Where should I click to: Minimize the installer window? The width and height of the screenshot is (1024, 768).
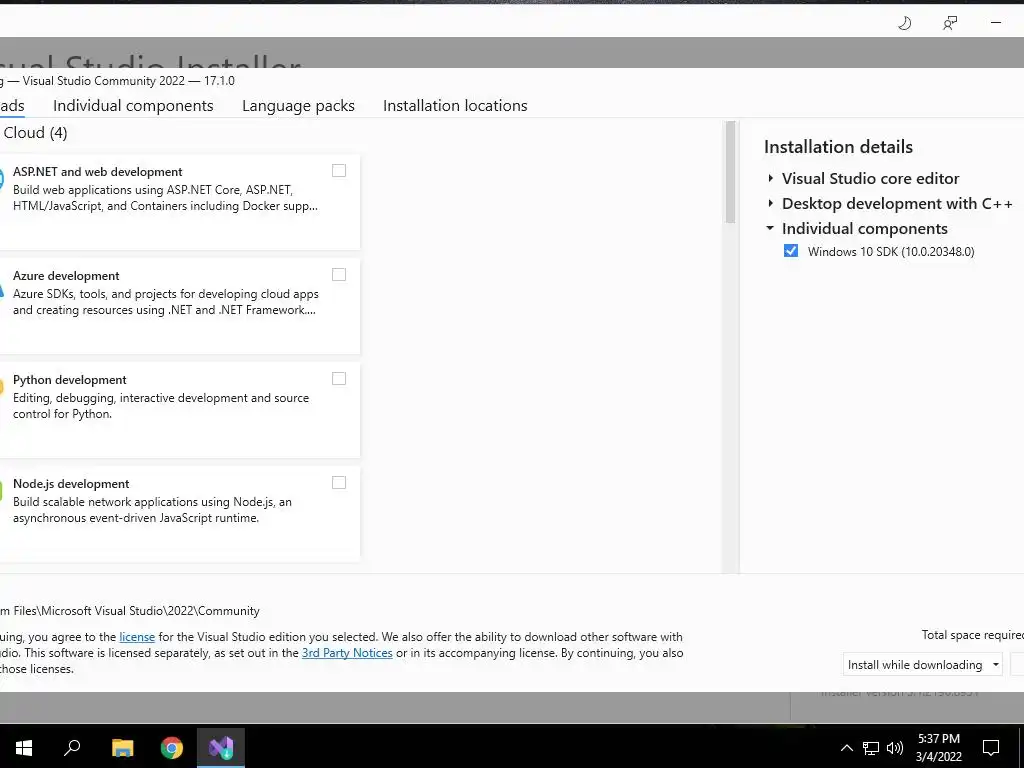click(995, 23)
